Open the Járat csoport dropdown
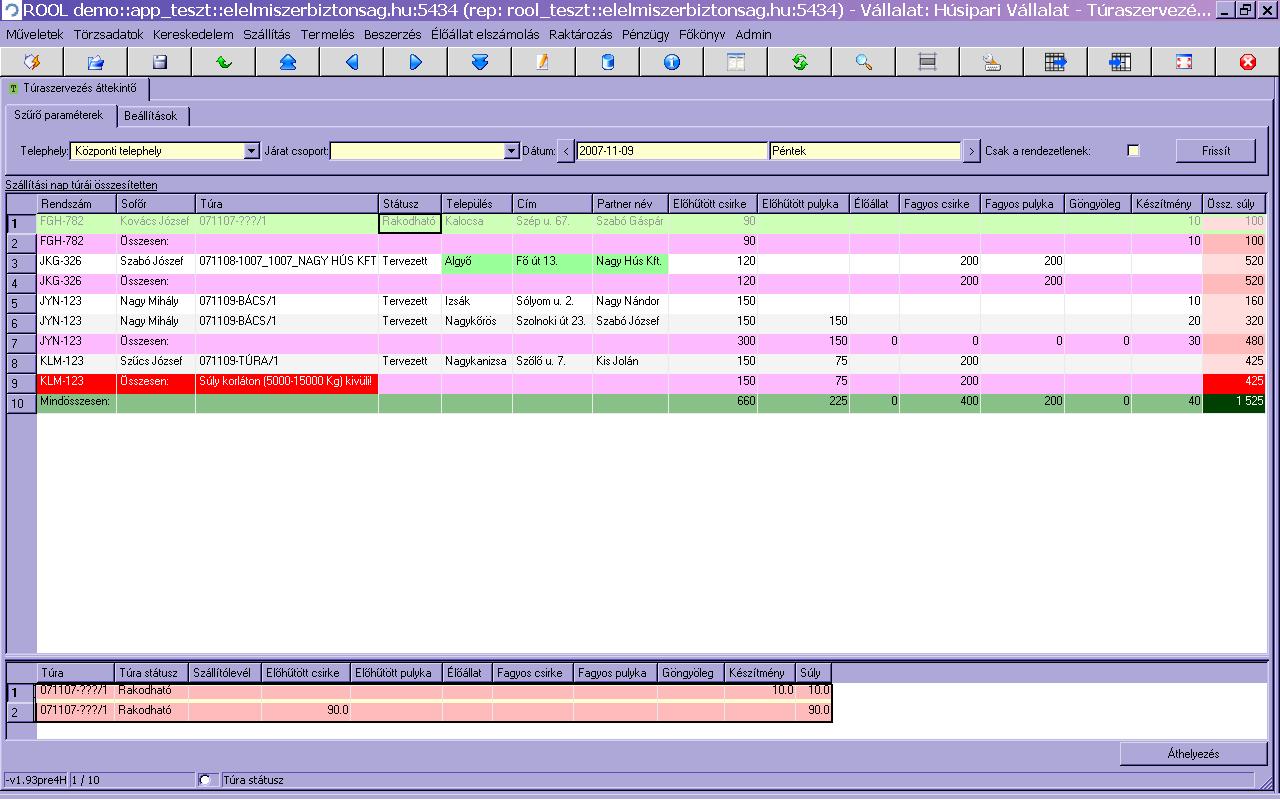Image resolution: width=1280 pixels, height=800 pixels. point(511,151)
